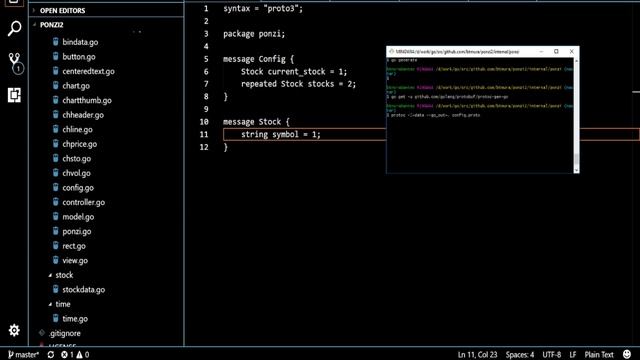Click Ln 11, Col 23 cursor position
This screenshot has height=360, width=640.
pyautogui.click(x=477, y=355)
